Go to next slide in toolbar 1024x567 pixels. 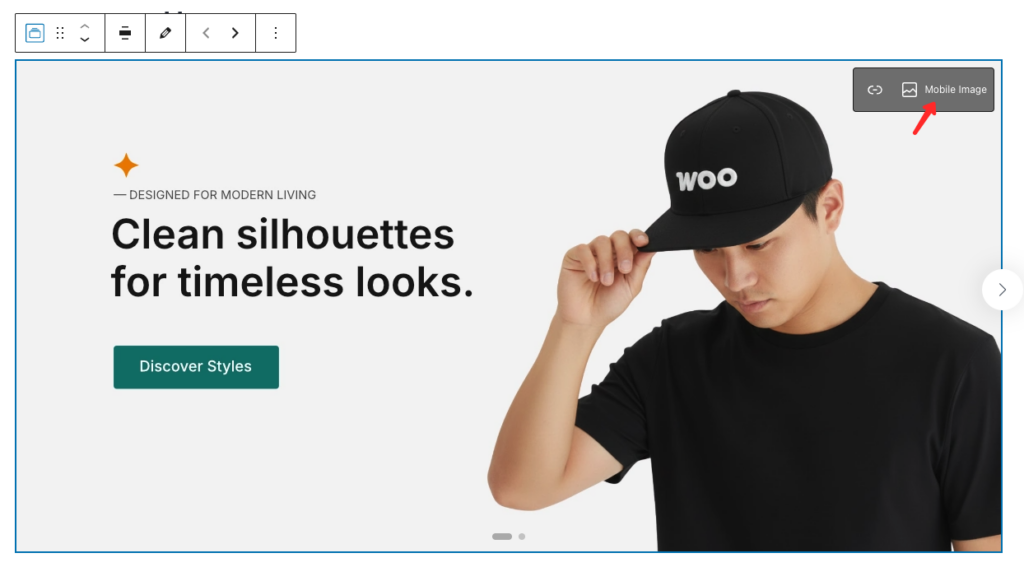click(235, 33)
